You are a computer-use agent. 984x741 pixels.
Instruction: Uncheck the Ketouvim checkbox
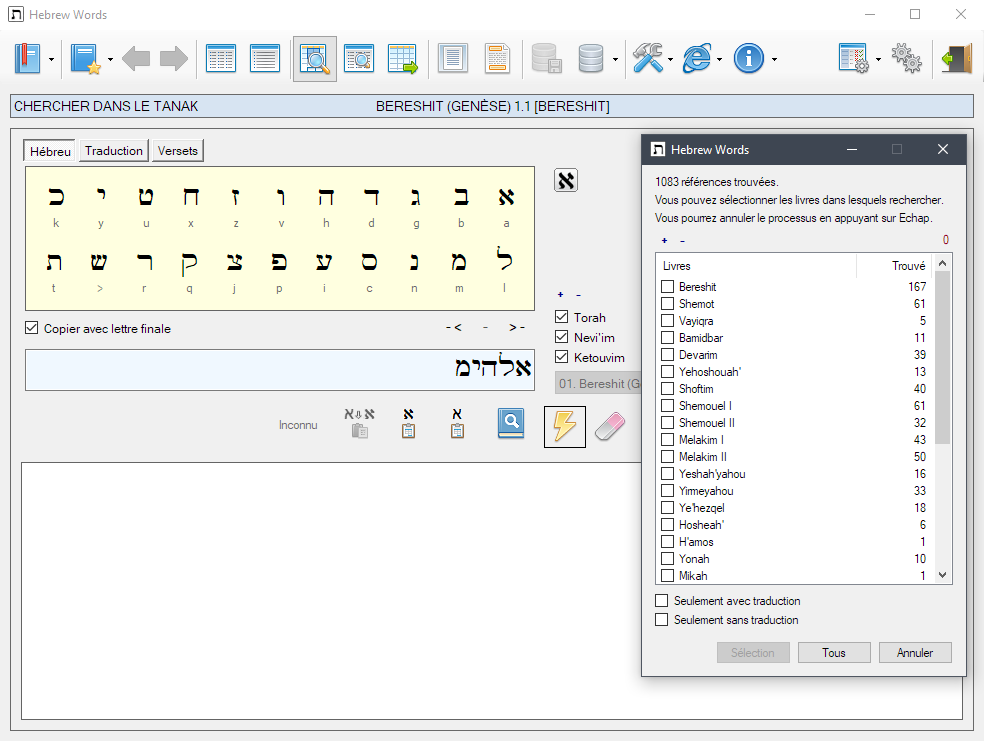point(562,357)
